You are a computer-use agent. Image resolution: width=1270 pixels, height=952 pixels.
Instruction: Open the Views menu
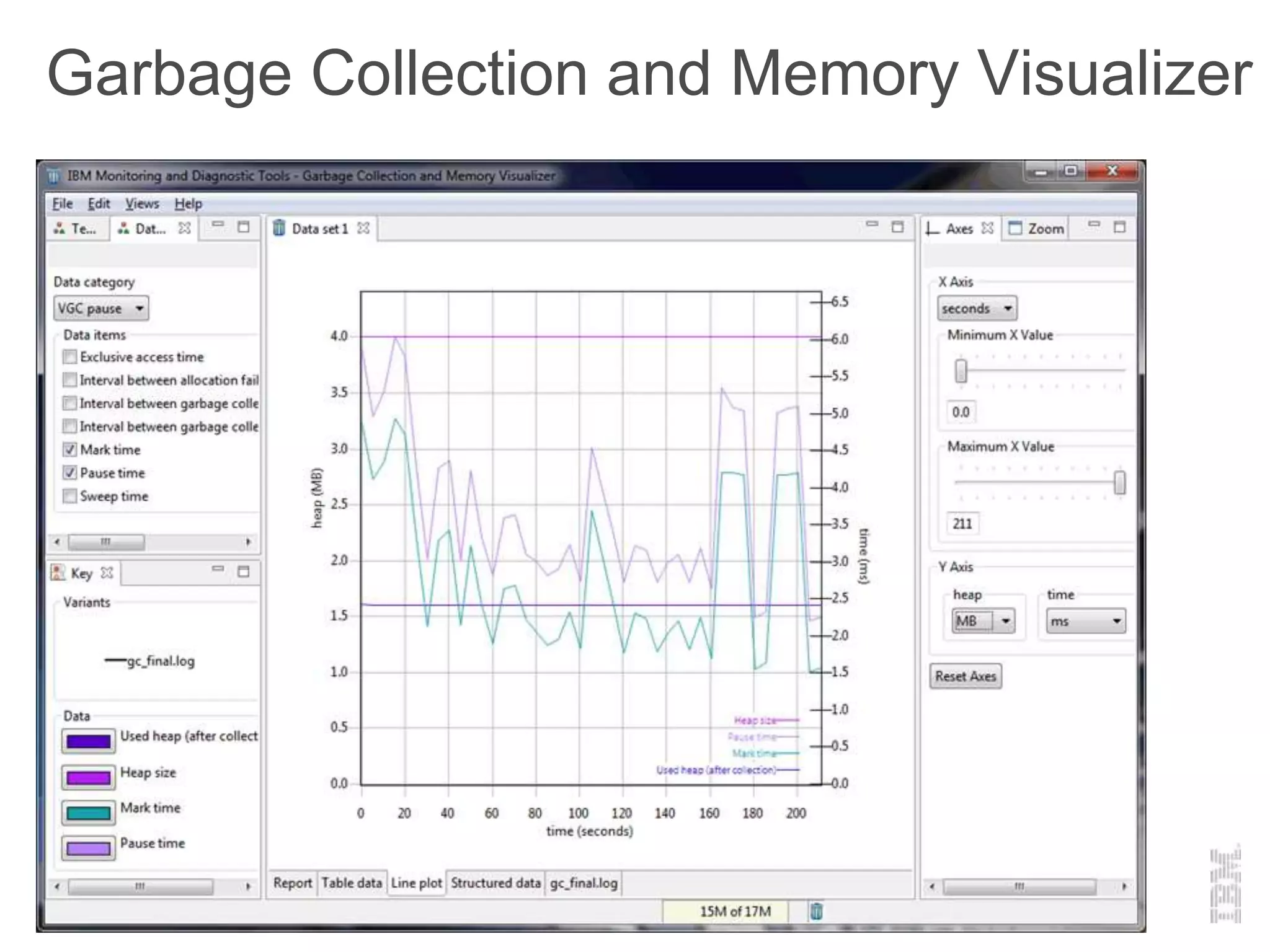point(142,203)
